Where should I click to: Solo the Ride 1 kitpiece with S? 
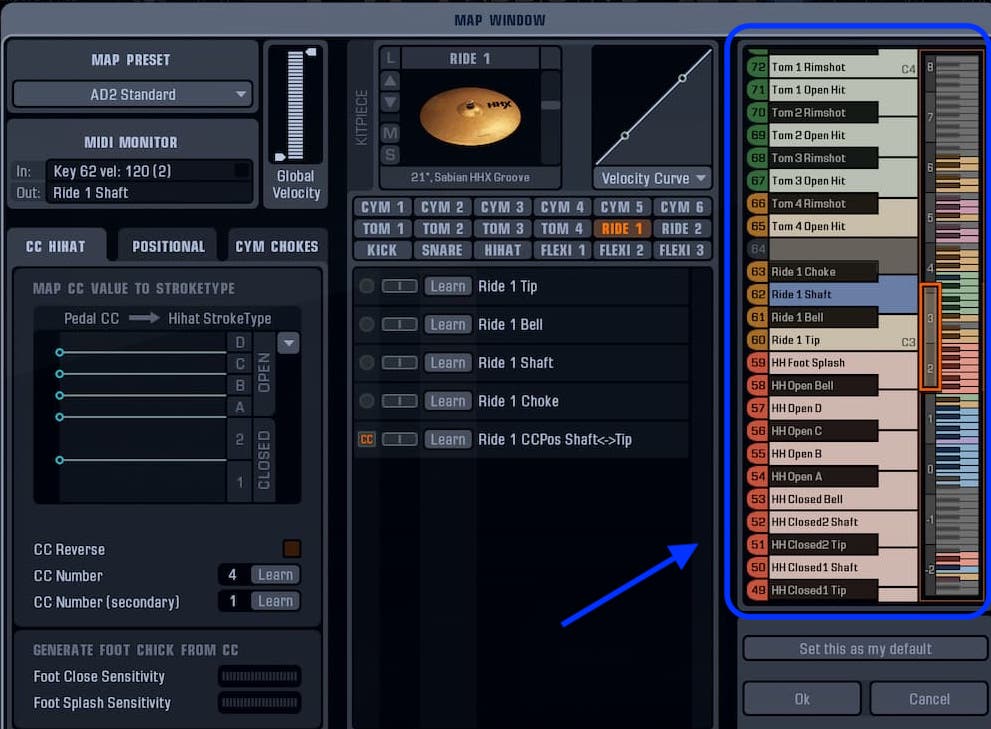click(391, 154)
